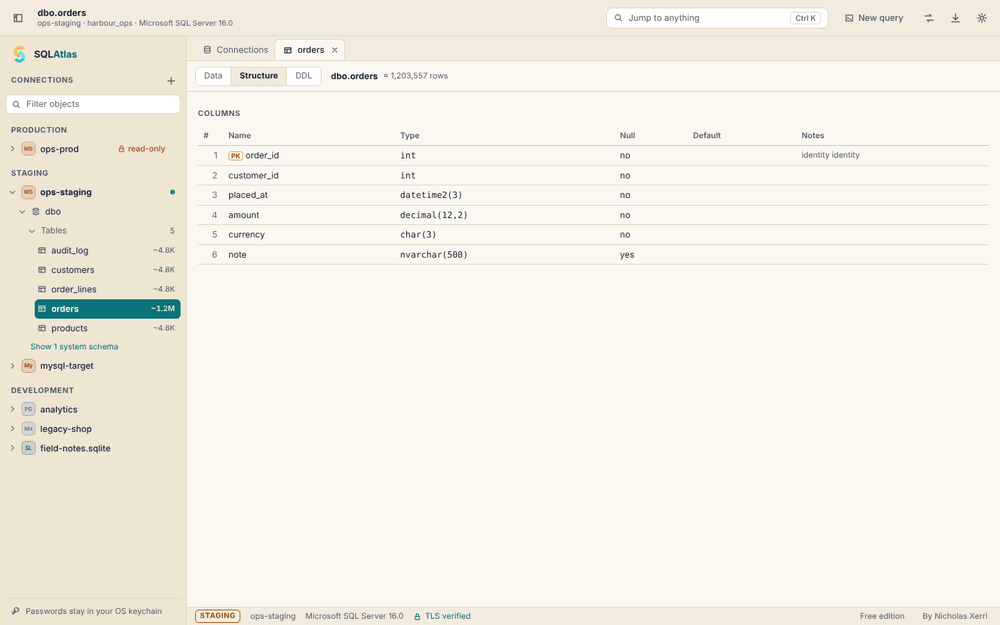The width and height of the screenshot is (1000, 625).
Task: Click the audit_log table icon
Action: 42,251
